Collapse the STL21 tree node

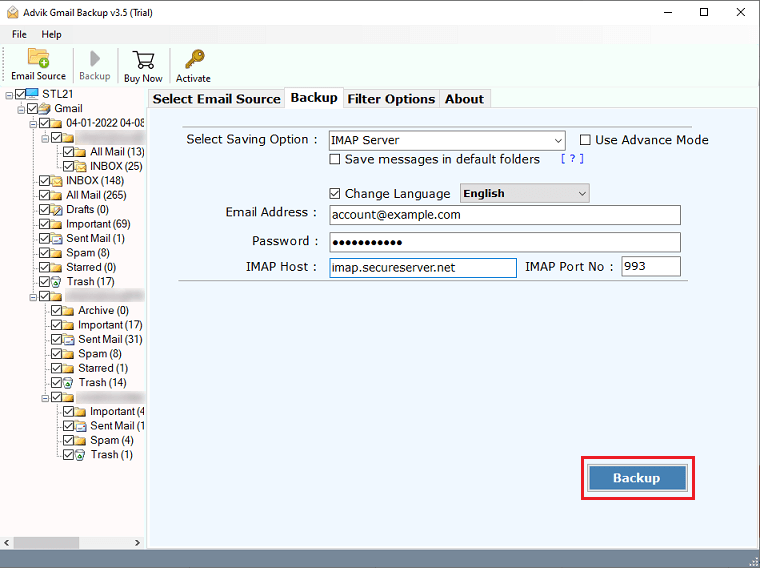click(x=9, y=95)
